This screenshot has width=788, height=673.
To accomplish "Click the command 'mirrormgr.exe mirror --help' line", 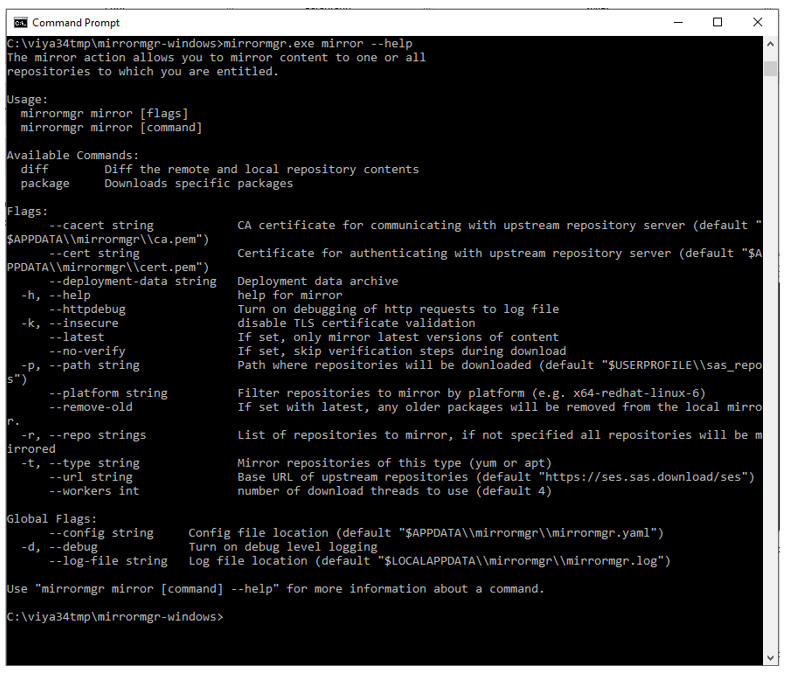I will click(210, 44).
